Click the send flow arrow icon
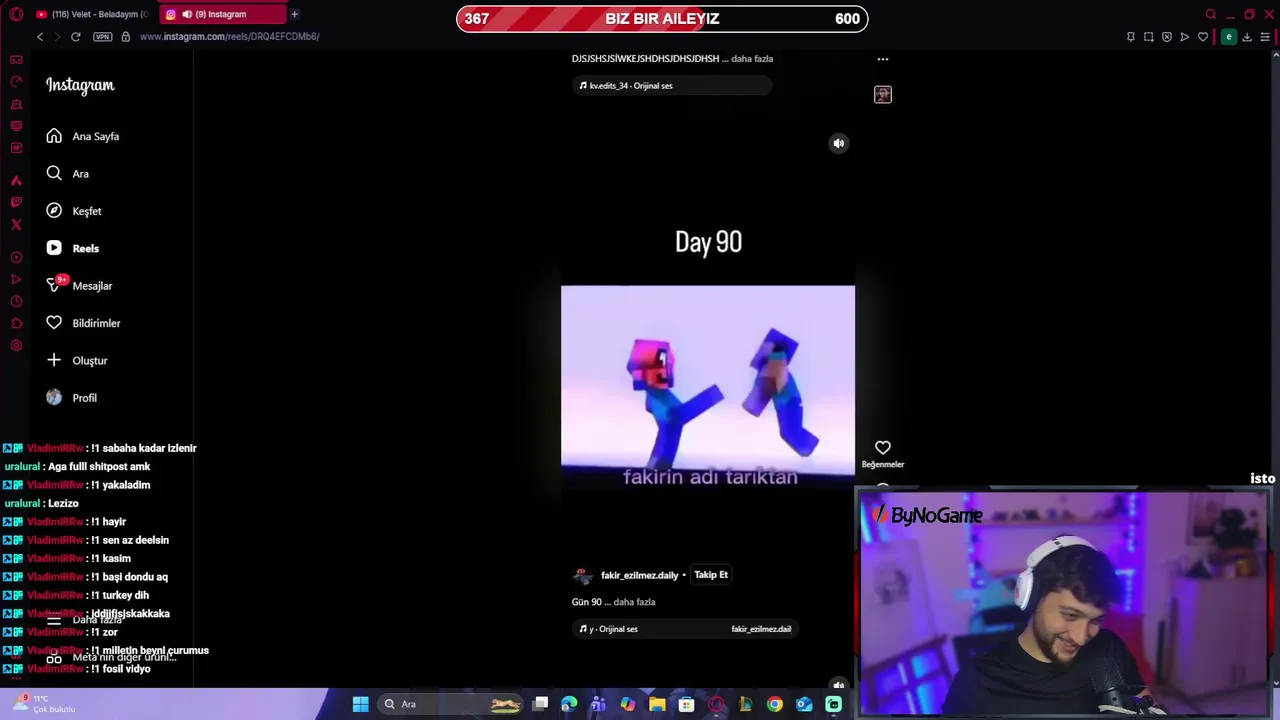Screen dimensions: 1280x720 tap(1185, 37)
